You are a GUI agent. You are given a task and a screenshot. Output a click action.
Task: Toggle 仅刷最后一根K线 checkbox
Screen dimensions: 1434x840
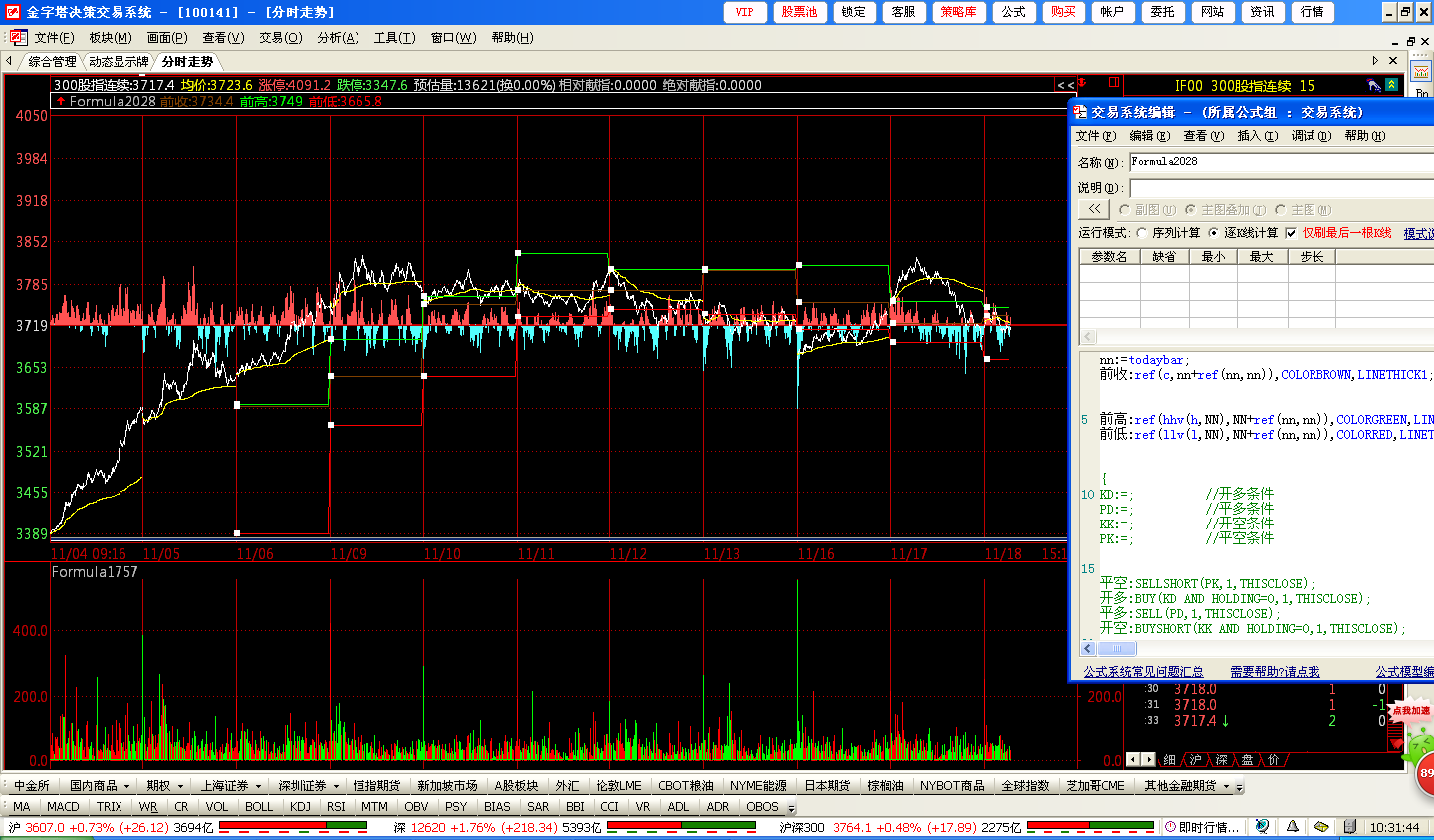pyautogui.click(x=1291, y=233)
